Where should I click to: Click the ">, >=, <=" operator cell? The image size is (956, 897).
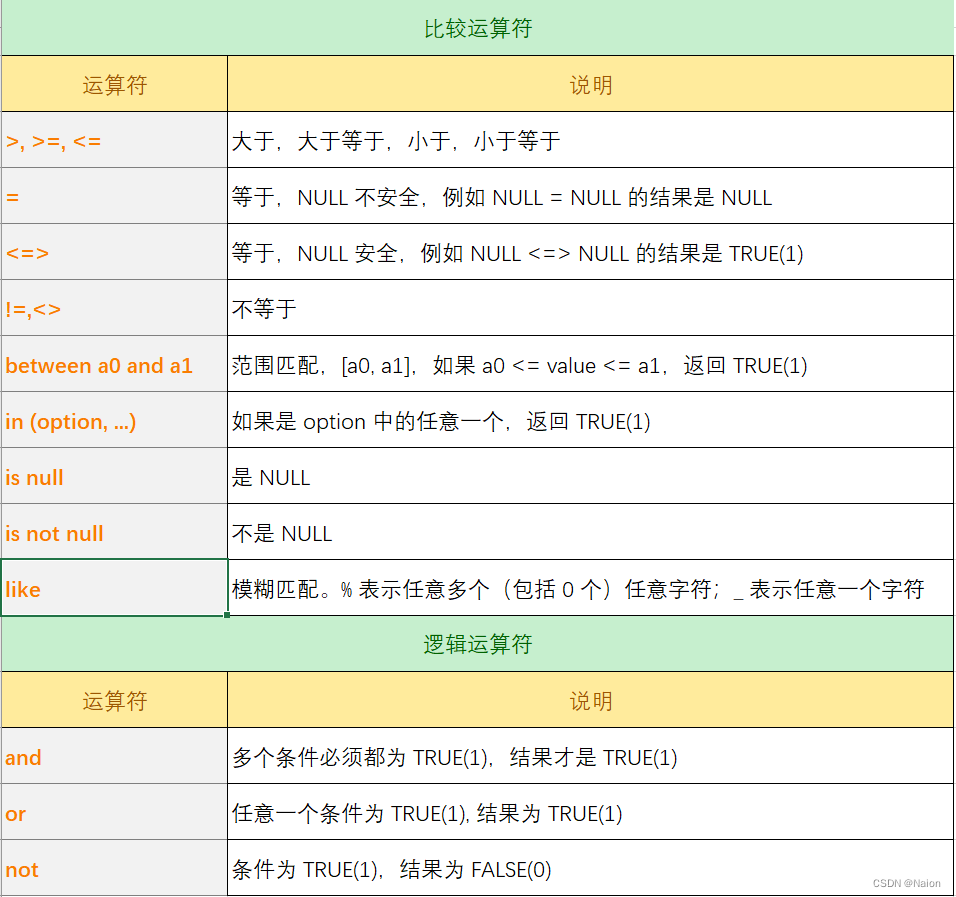(x=114, y=141)
